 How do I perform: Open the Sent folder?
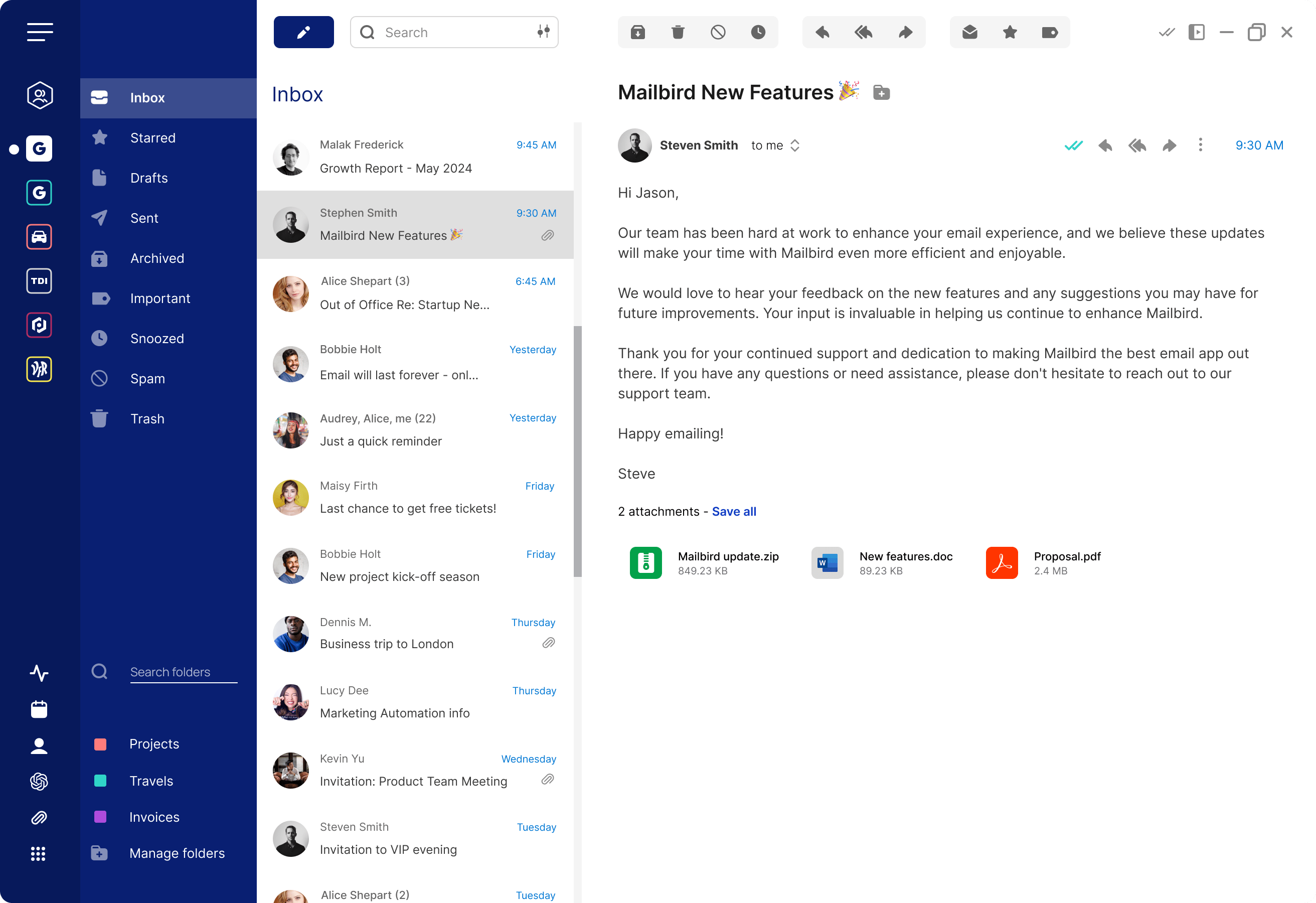(168, 218)
